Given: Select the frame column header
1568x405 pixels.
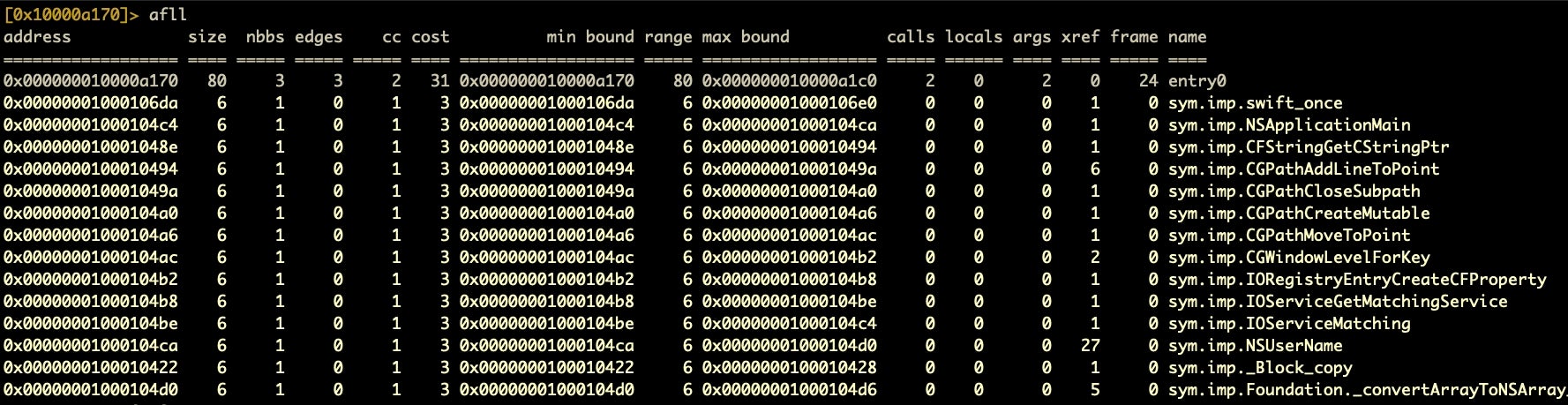Looking at the screenshot, I should click(x=1134, y=37).
